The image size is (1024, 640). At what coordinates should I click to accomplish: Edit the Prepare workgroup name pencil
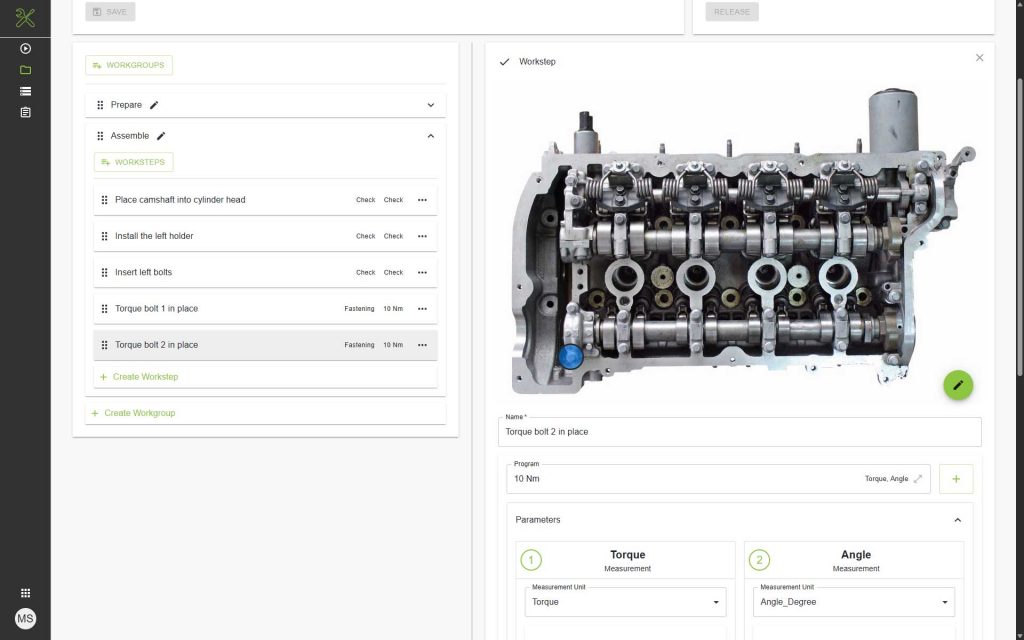tap(154, 105)
